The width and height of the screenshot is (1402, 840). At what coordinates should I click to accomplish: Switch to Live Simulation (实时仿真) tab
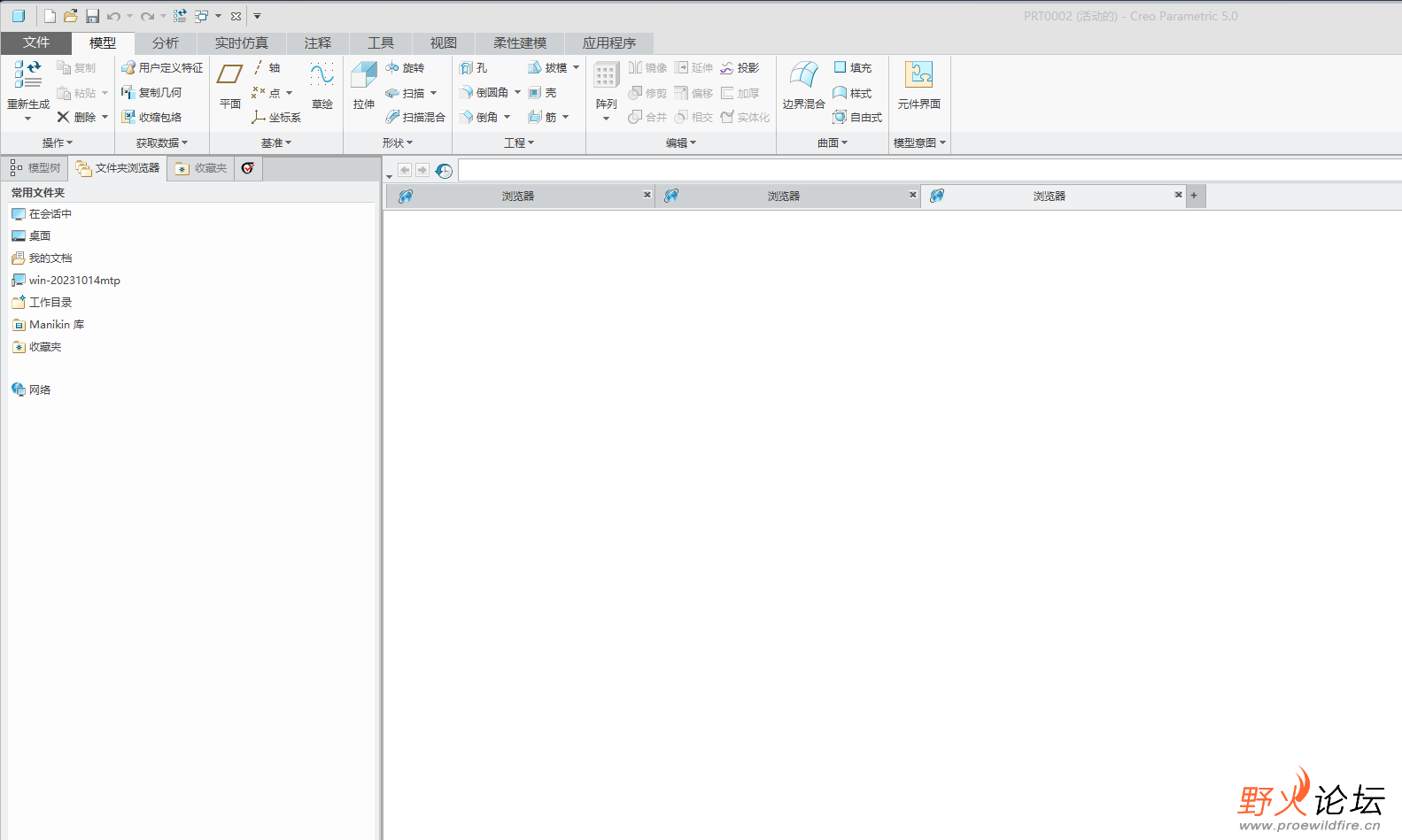coord(242,42)
